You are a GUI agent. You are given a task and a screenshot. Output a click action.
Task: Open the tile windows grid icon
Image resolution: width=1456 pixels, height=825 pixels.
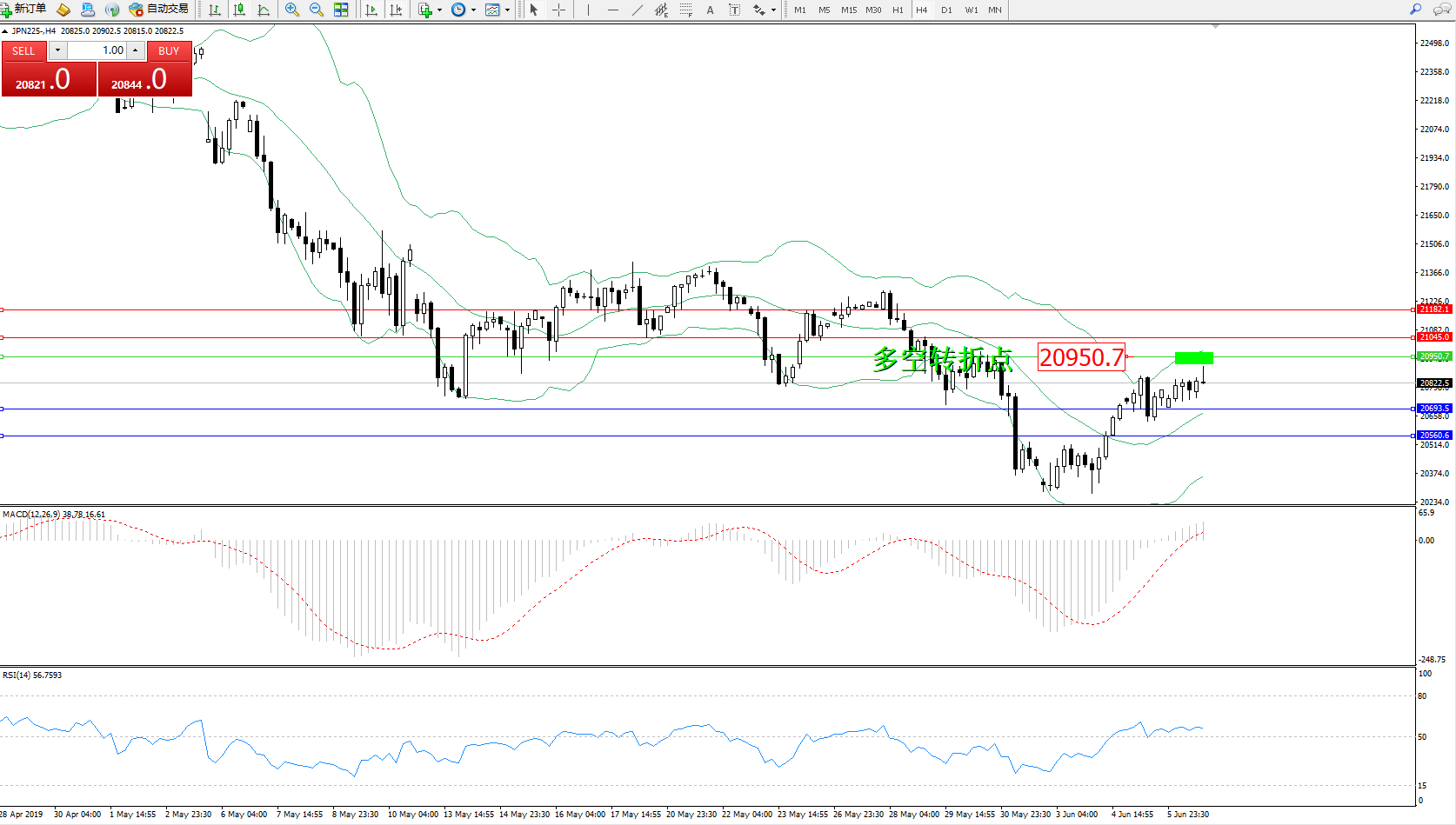point(341,10)
